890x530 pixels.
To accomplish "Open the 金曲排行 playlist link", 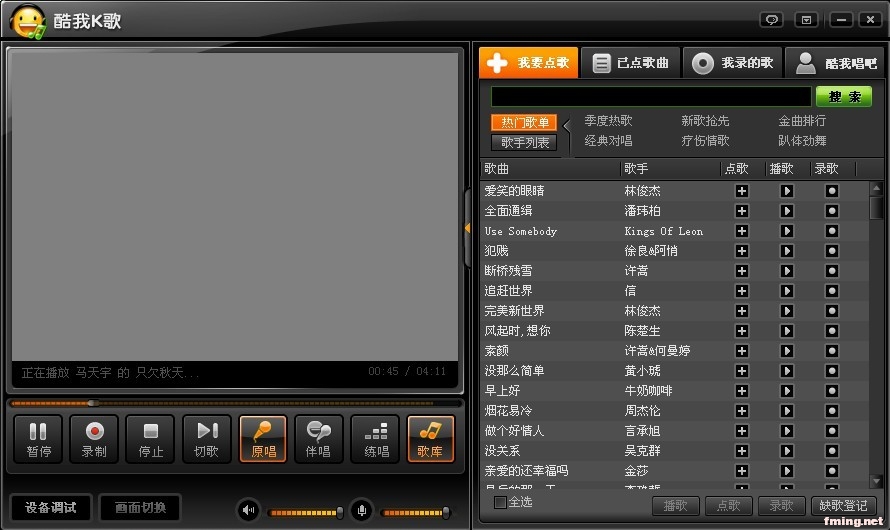I will tap(802, 121).
